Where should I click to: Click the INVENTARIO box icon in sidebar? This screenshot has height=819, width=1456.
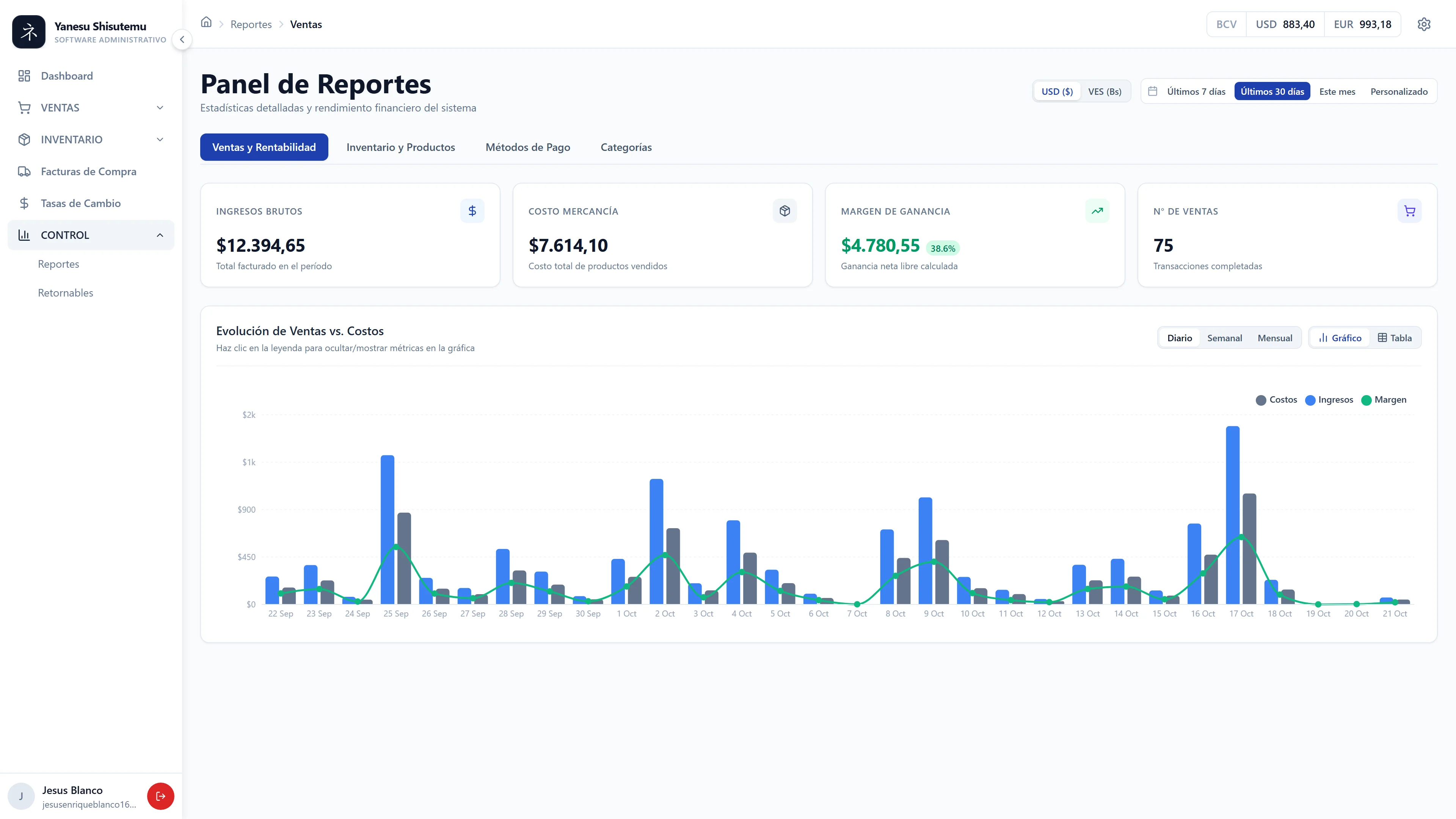pos(24,140)
